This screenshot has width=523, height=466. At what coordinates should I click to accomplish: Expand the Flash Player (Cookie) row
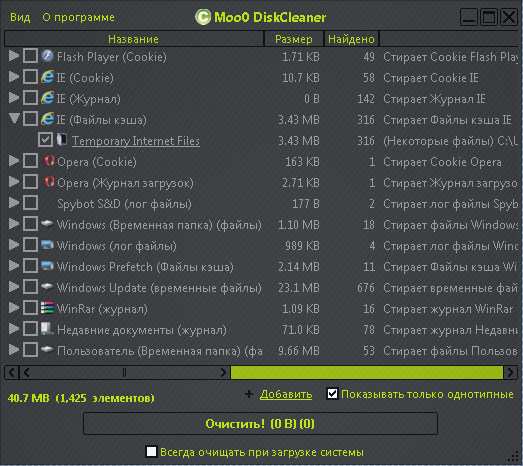13,56
